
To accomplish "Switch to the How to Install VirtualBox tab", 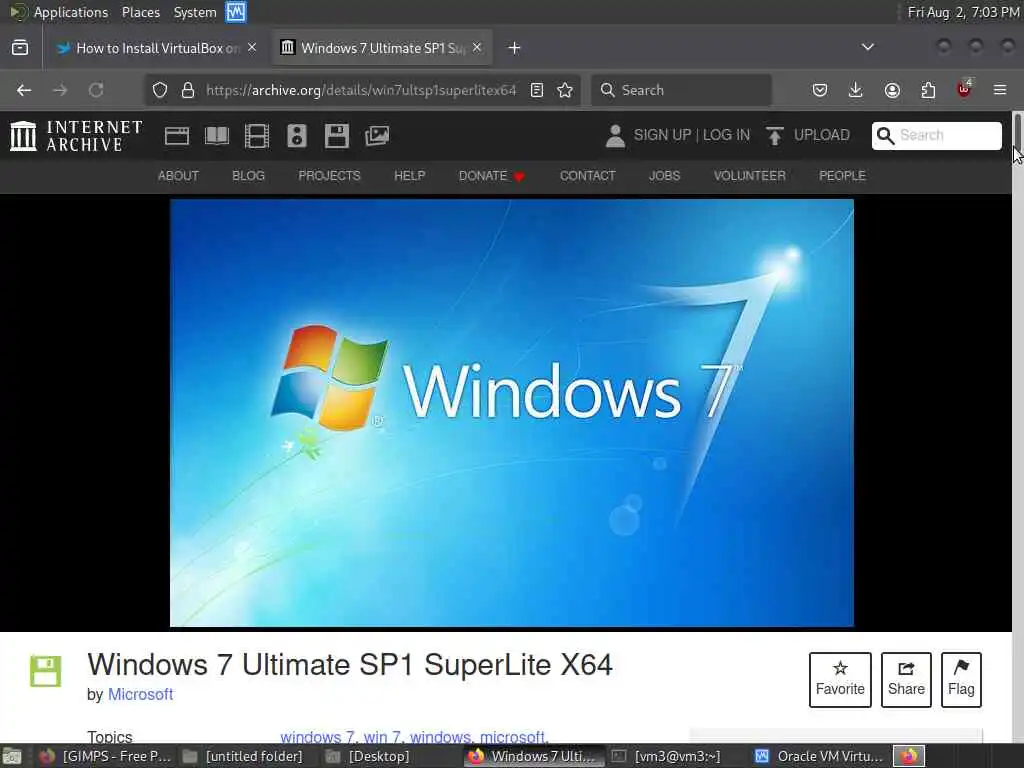I will click(157, 48).
